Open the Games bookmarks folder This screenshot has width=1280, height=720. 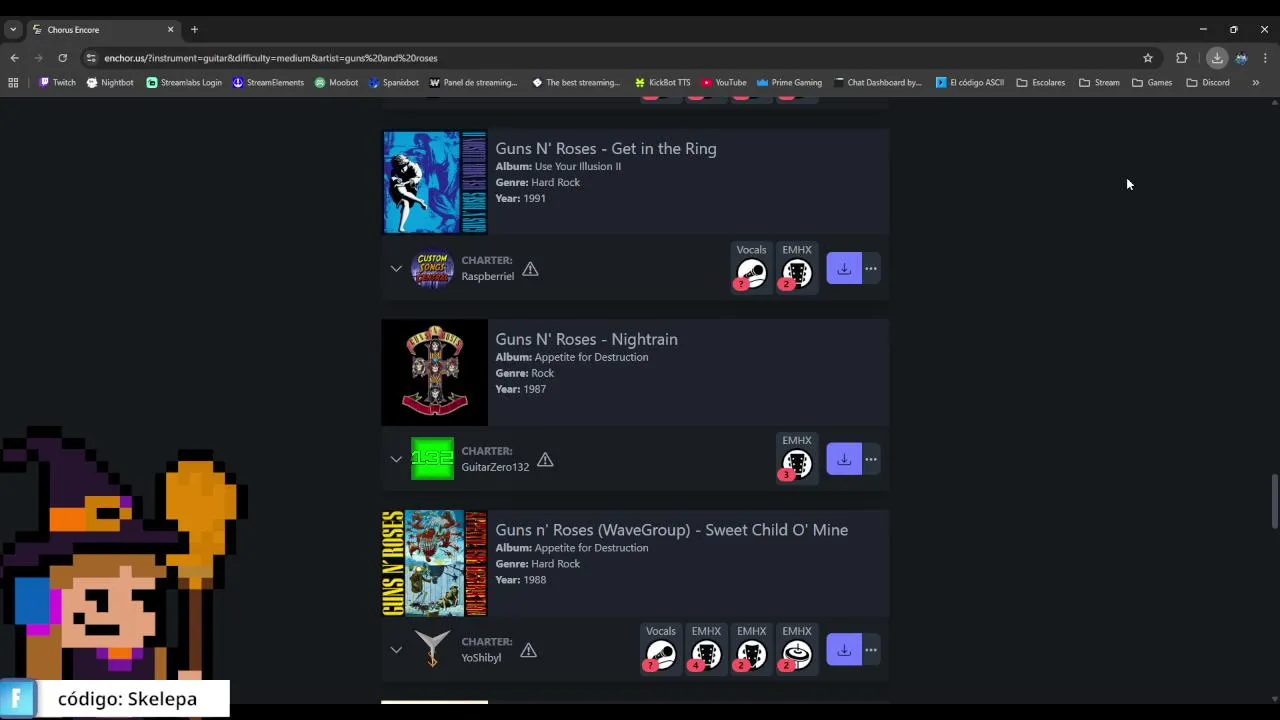[1152, 82]
